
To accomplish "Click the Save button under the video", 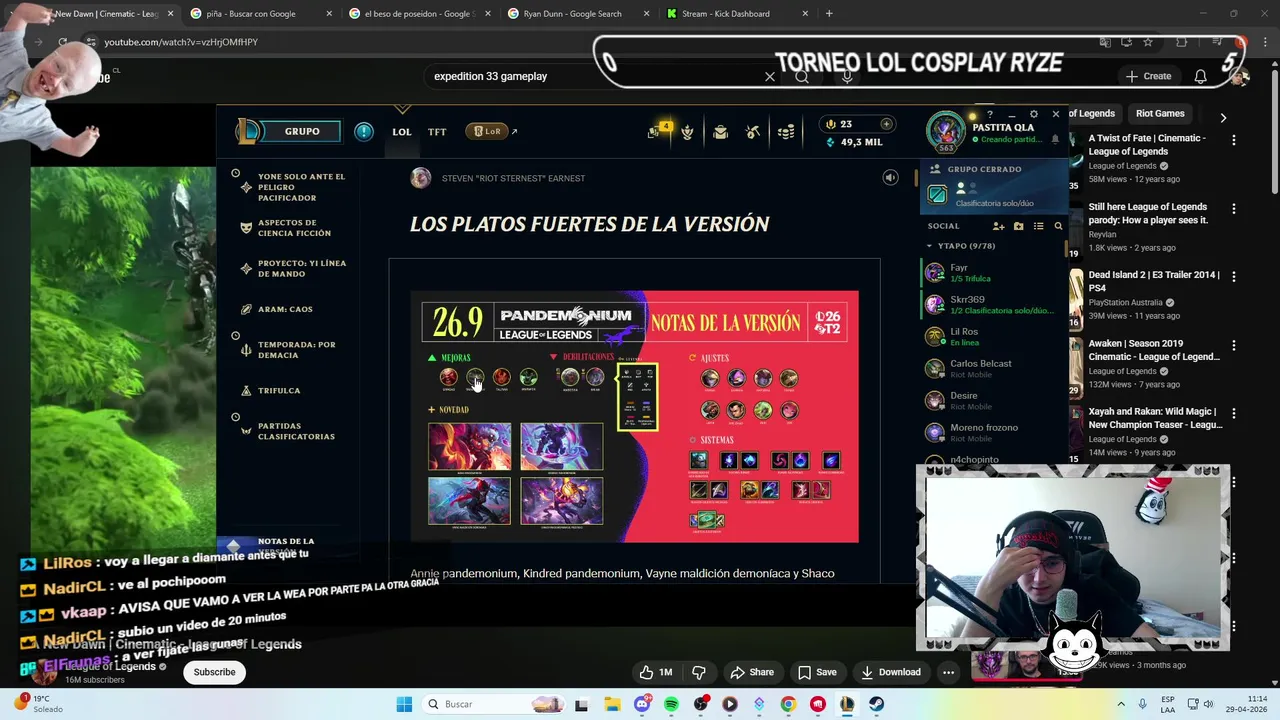I will (x=817, y=672).
